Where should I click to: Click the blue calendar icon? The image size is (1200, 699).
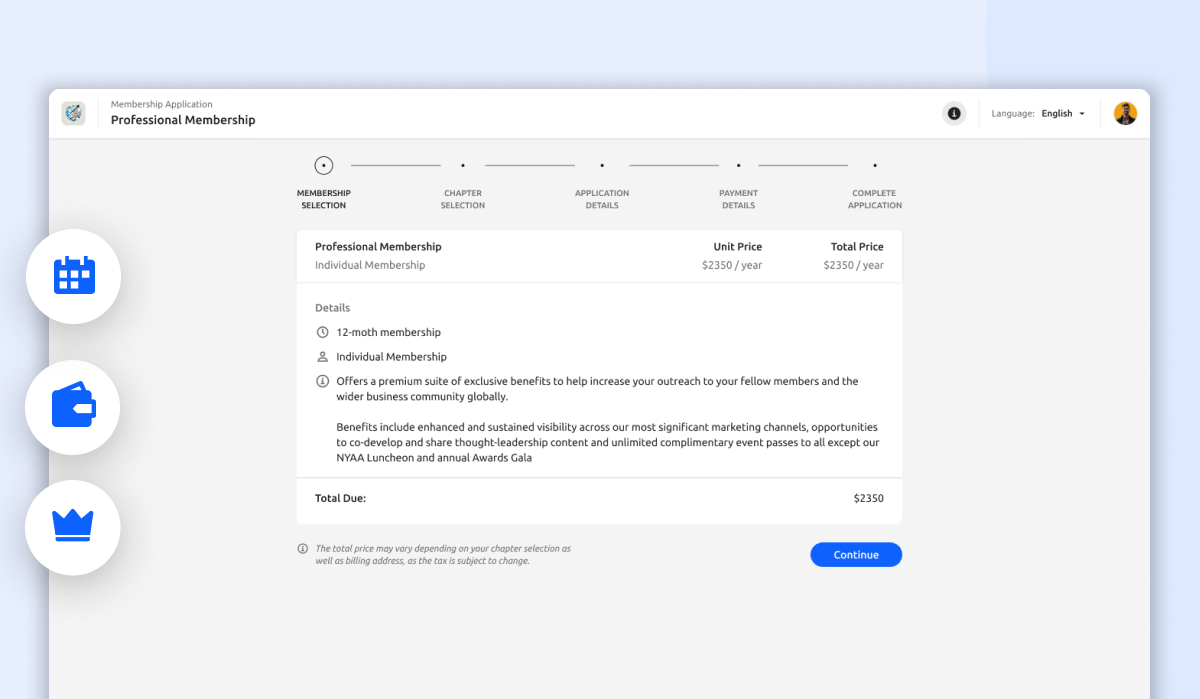point(74,275)
